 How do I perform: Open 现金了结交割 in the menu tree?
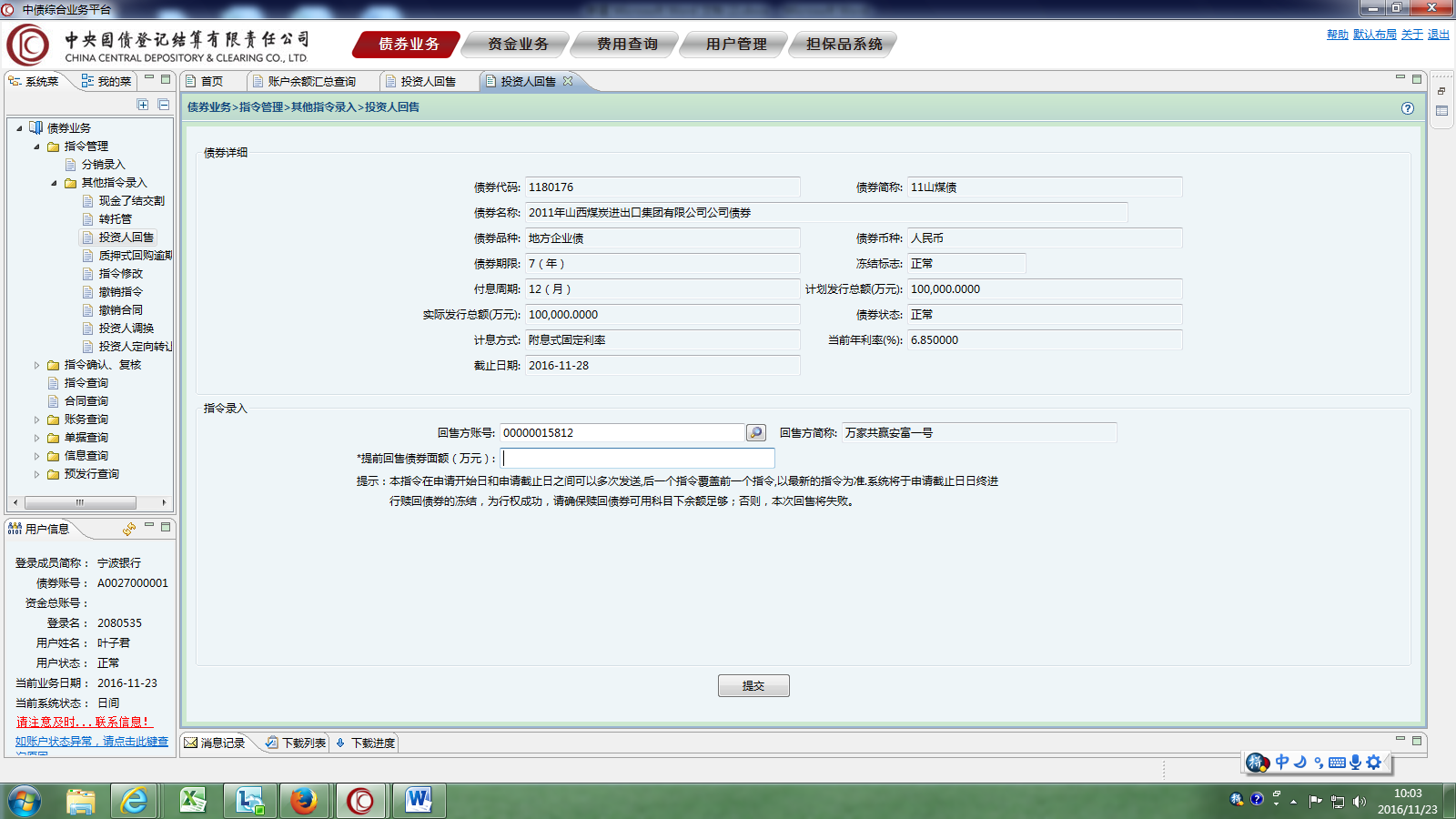coord(131,201)
